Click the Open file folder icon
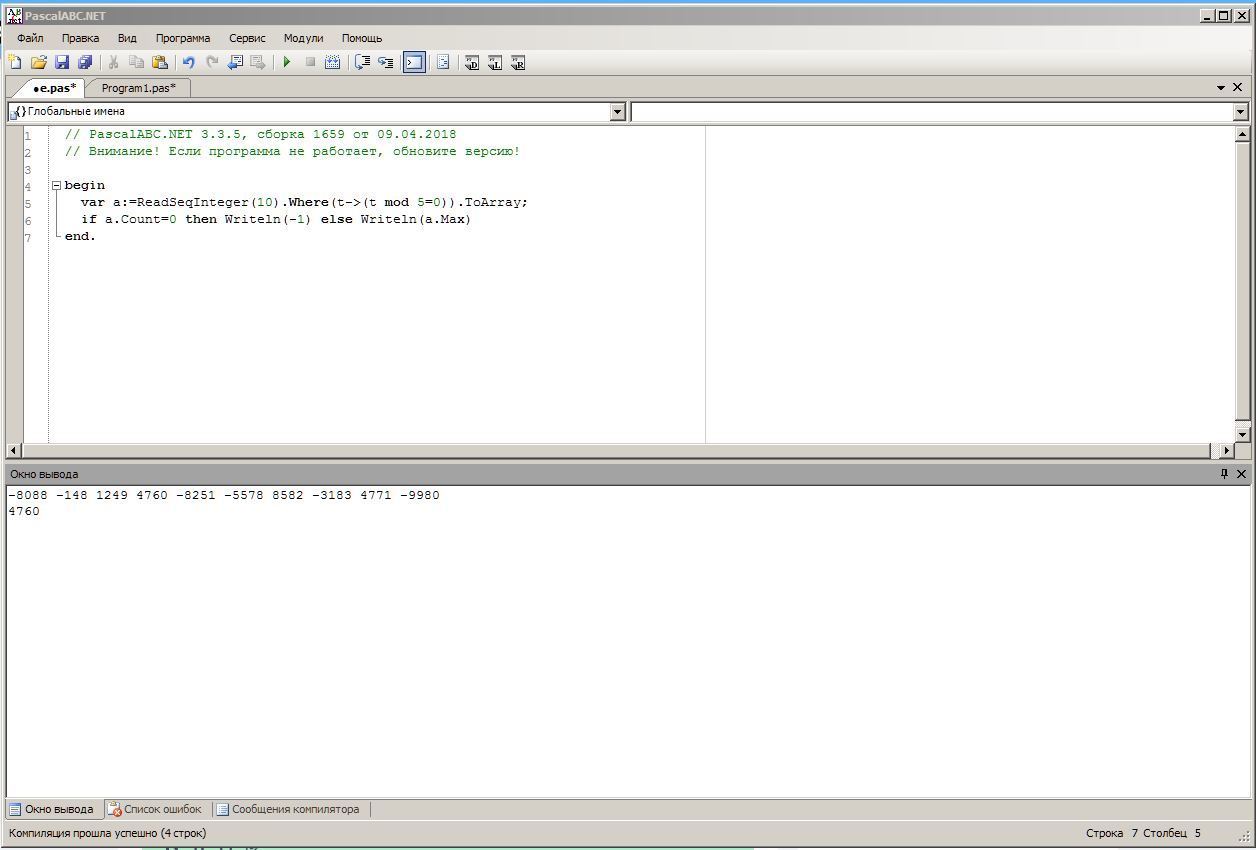Screen dimensions: 1256x850 pos(39,63)
